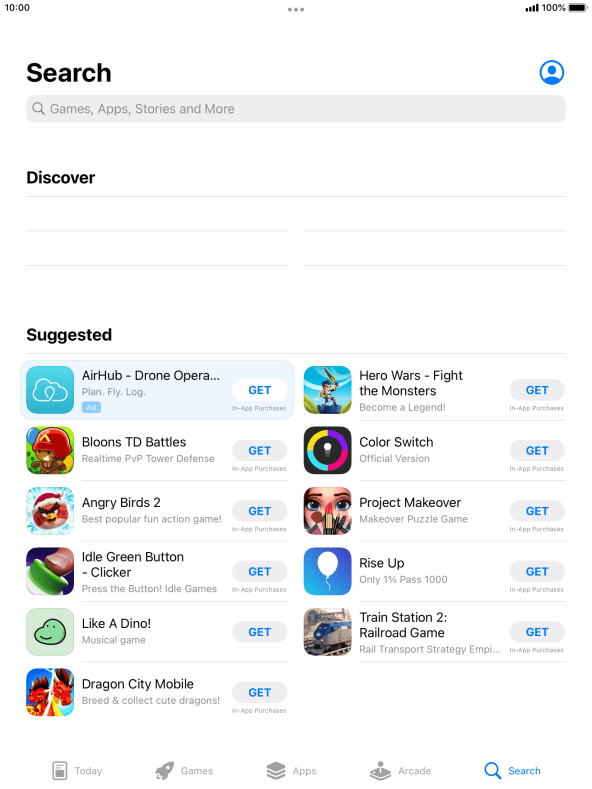Download Dragon City Mobile with GET
Viewport: 592px width, 789px height.
click(x=259, y=692)
